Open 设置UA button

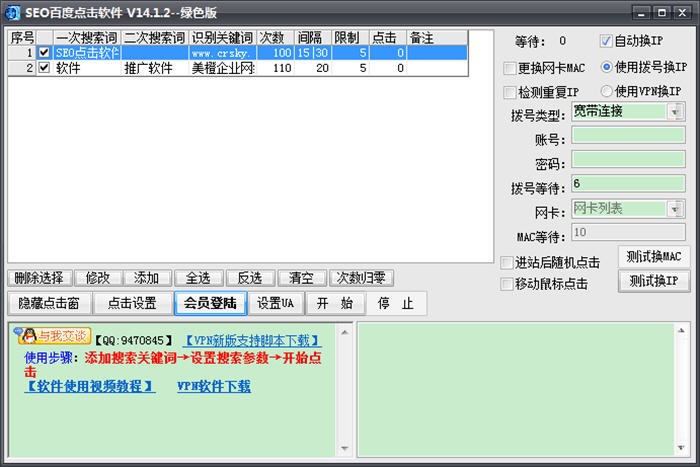(x=276, y=304)
